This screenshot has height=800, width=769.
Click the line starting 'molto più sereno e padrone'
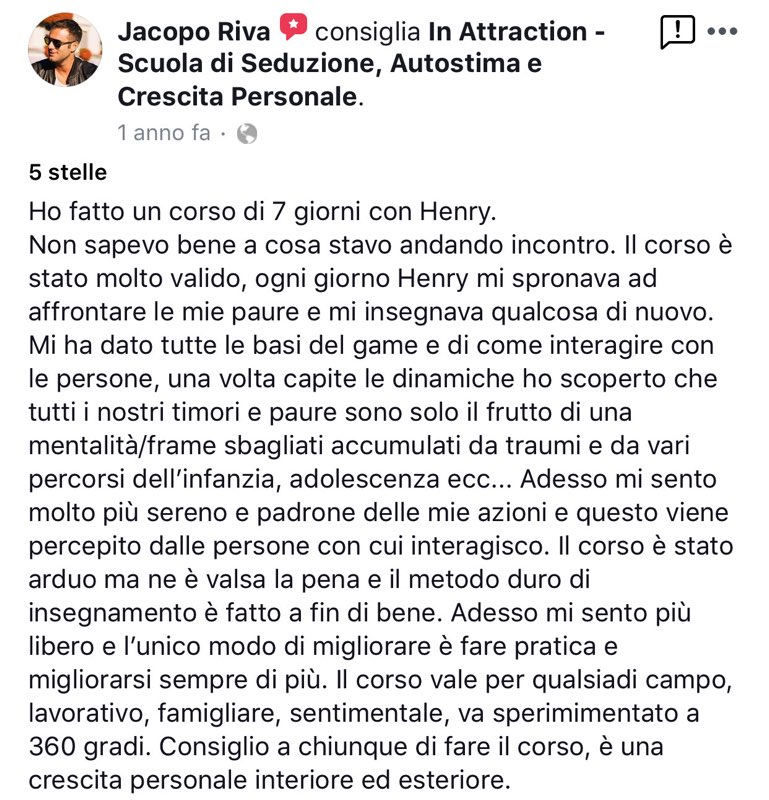[379, 513]
